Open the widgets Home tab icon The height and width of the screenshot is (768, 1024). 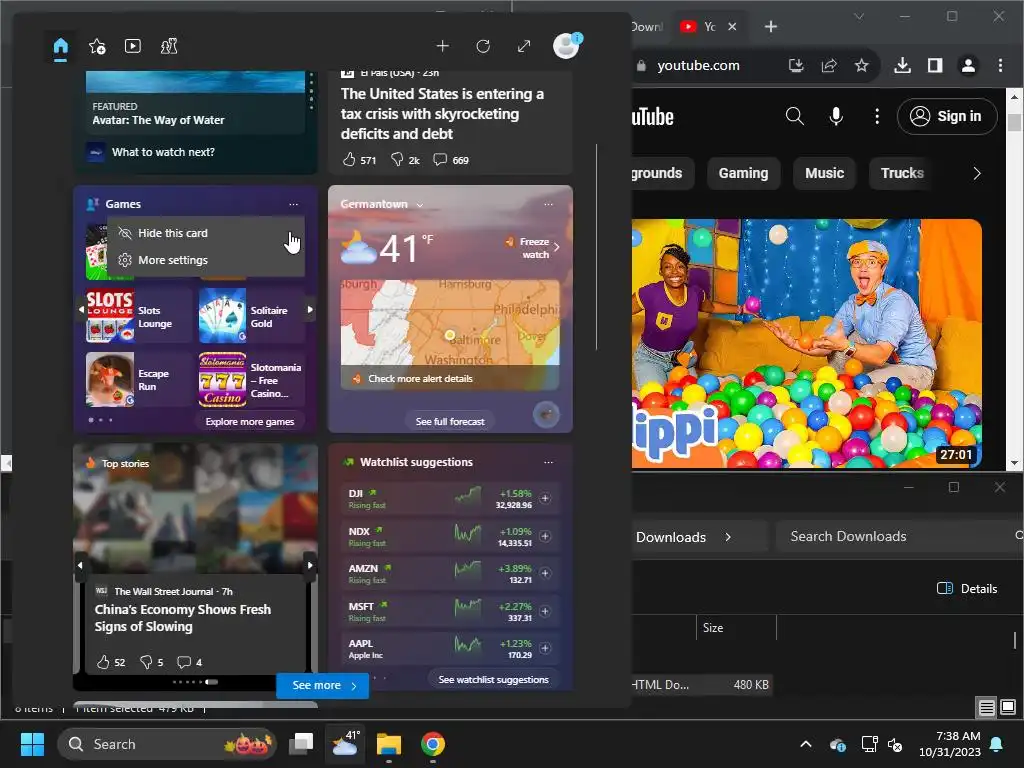[x=61, y=46]
